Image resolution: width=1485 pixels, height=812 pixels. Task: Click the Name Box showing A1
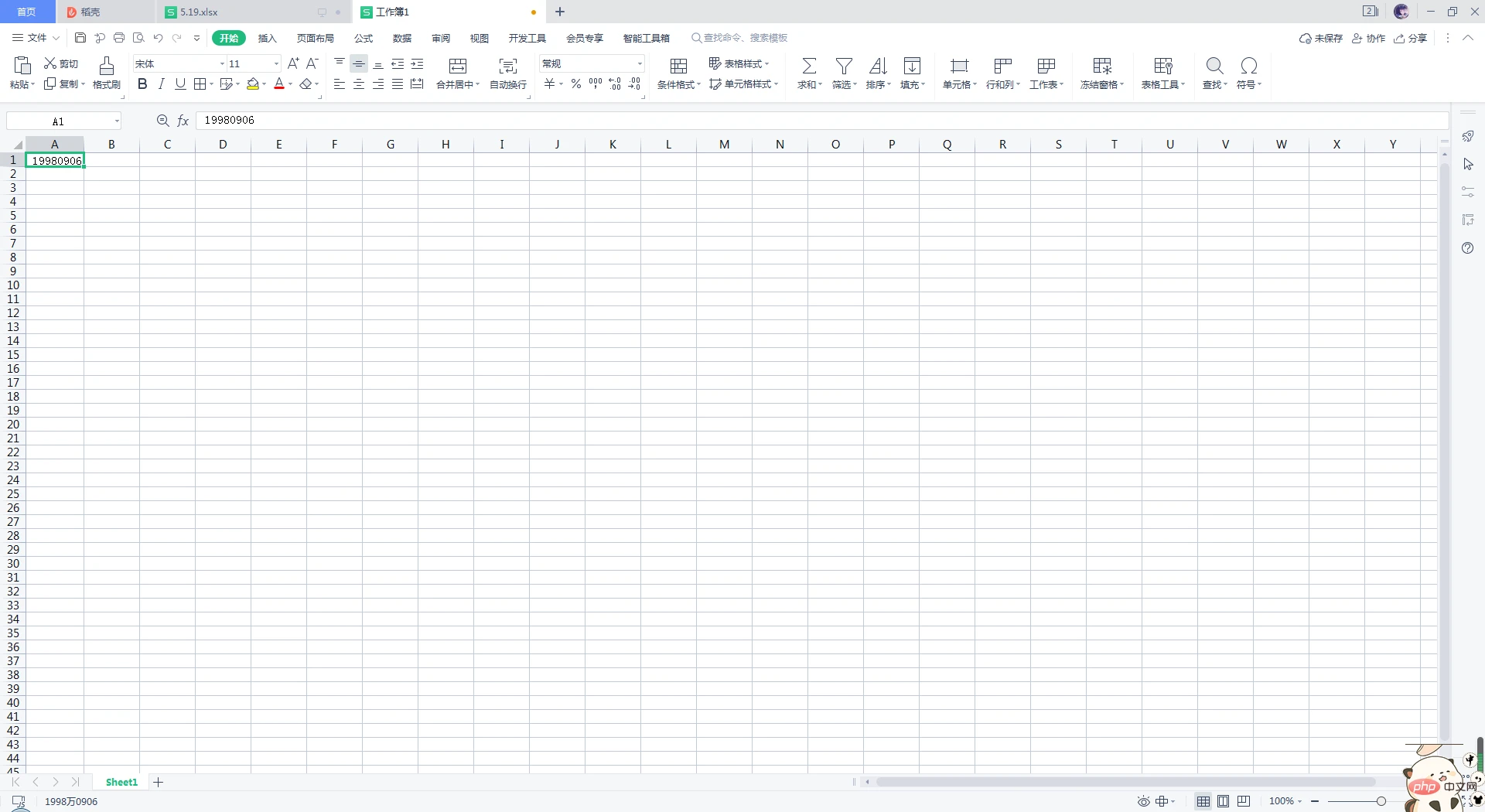[x=63, y=121]
